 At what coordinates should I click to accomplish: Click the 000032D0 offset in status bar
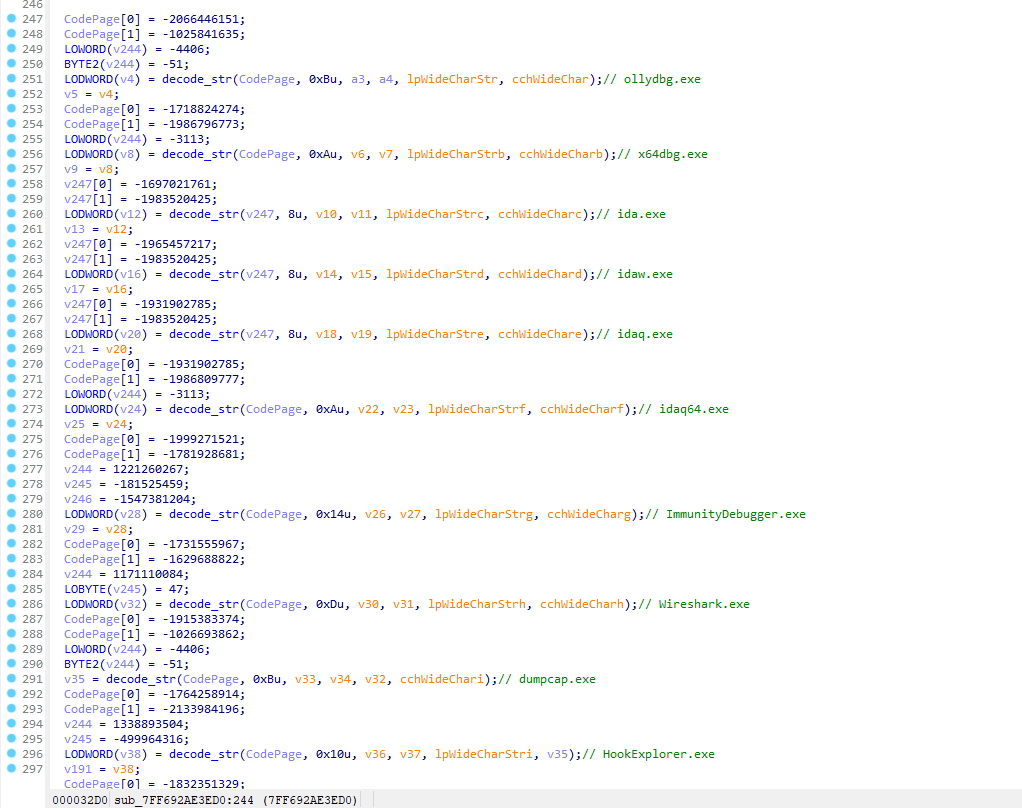[80, 800]
